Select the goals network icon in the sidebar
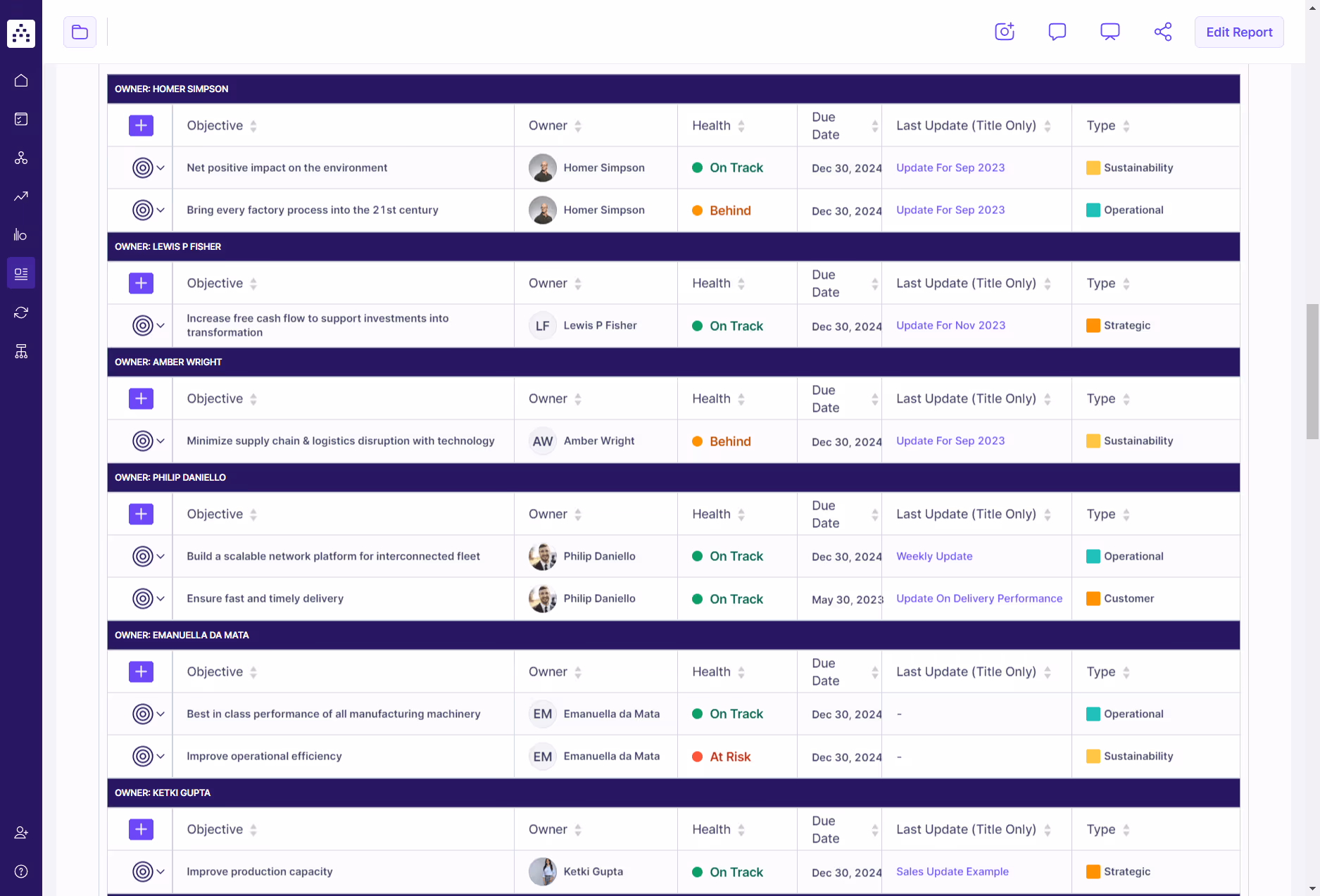1320x896 pixels. click(x=20, y=158)
